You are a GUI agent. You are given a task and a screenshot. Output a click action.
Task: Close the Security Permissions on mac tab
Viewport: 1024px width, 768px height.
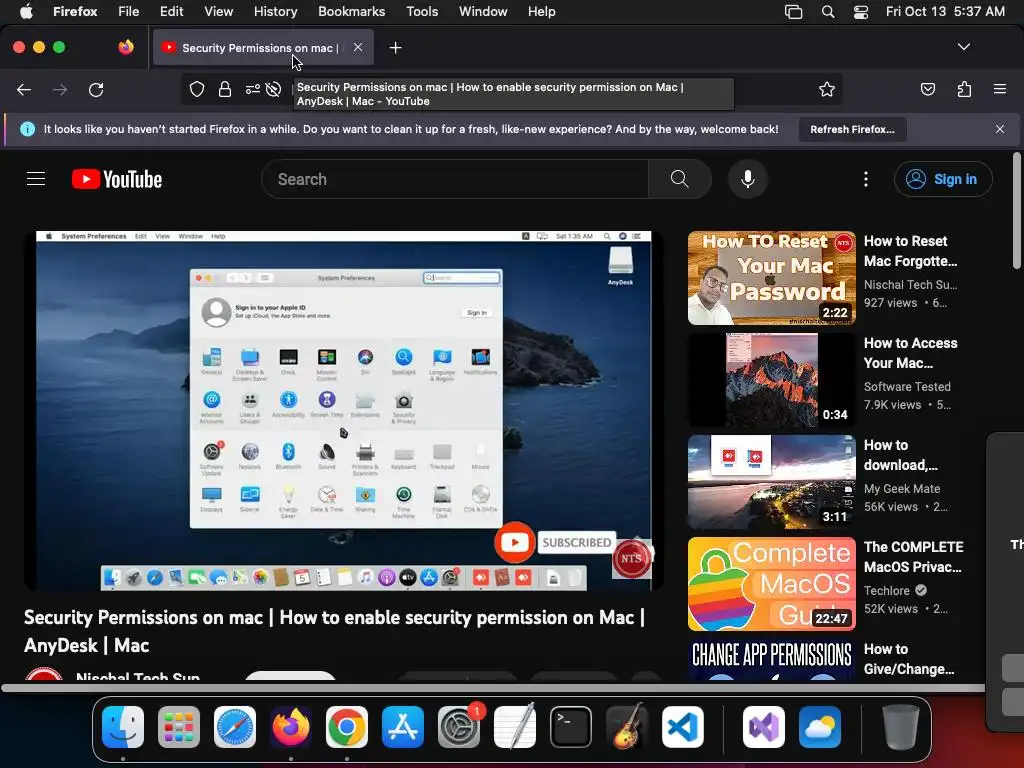pyautogui.click(x=358, y=47)
